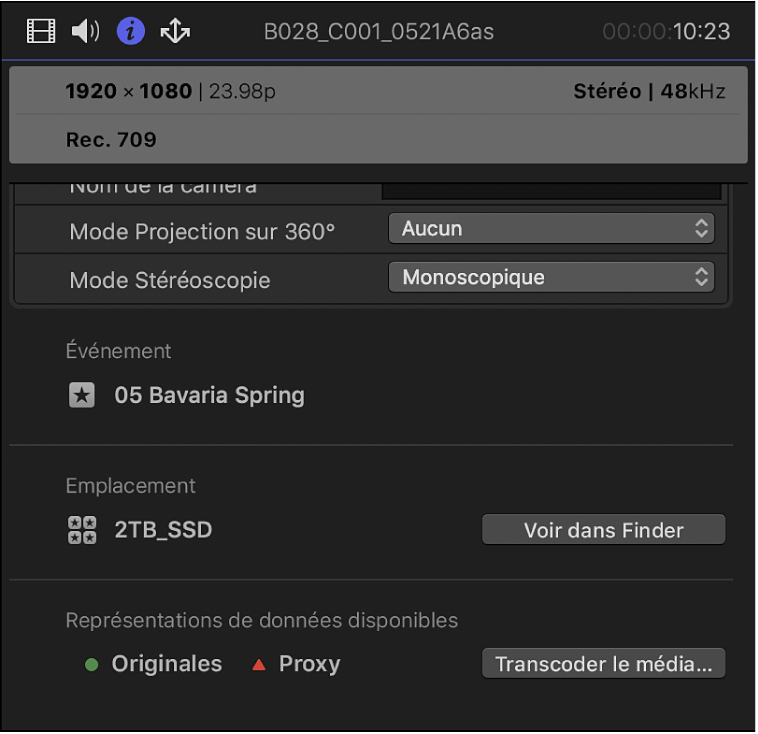758x734 pixels.
Task: Click the red Proxy warning triangle
Action: 259,664
